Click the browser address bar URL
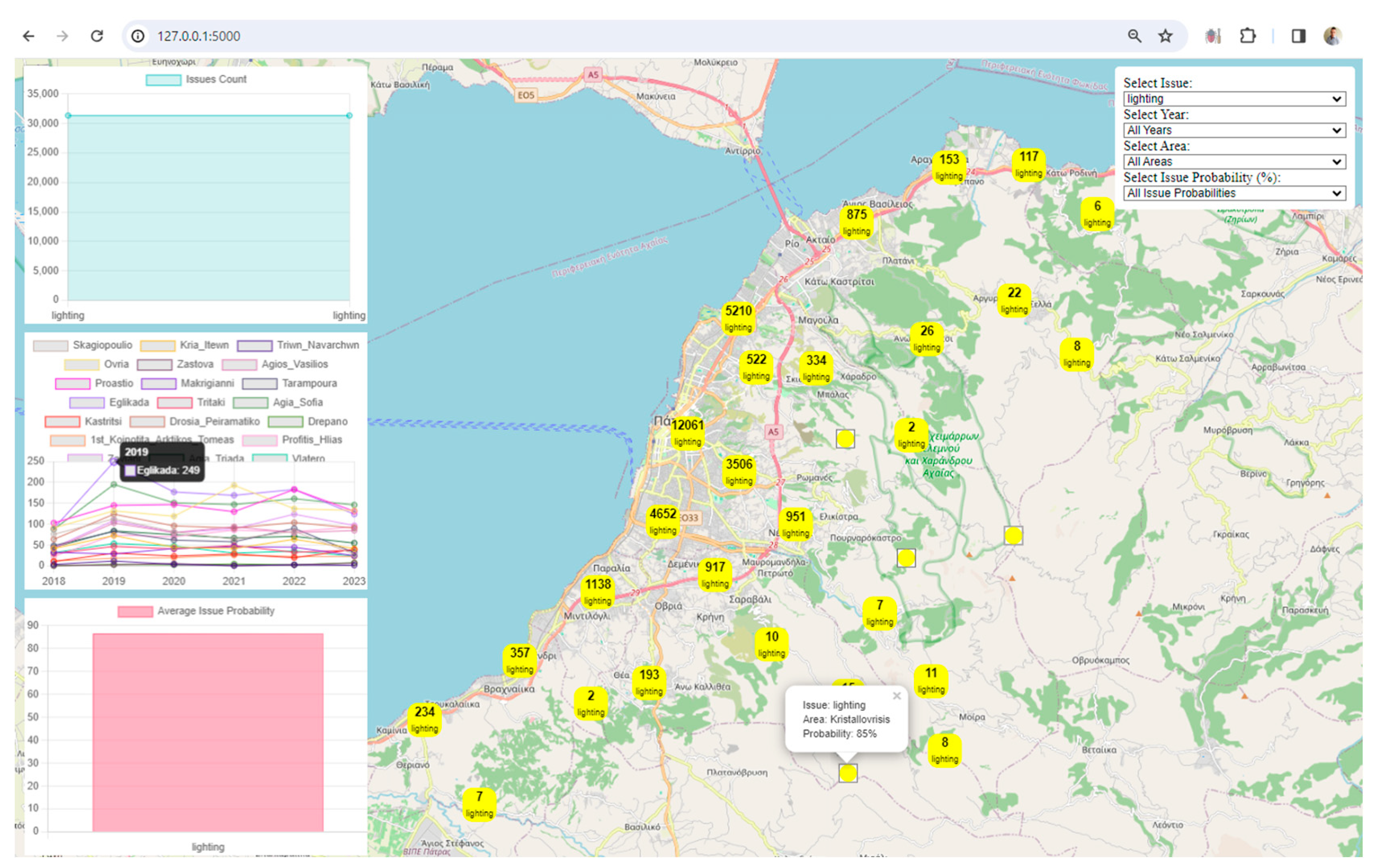This screenshot has height=868, width=1373. [199, 37]
